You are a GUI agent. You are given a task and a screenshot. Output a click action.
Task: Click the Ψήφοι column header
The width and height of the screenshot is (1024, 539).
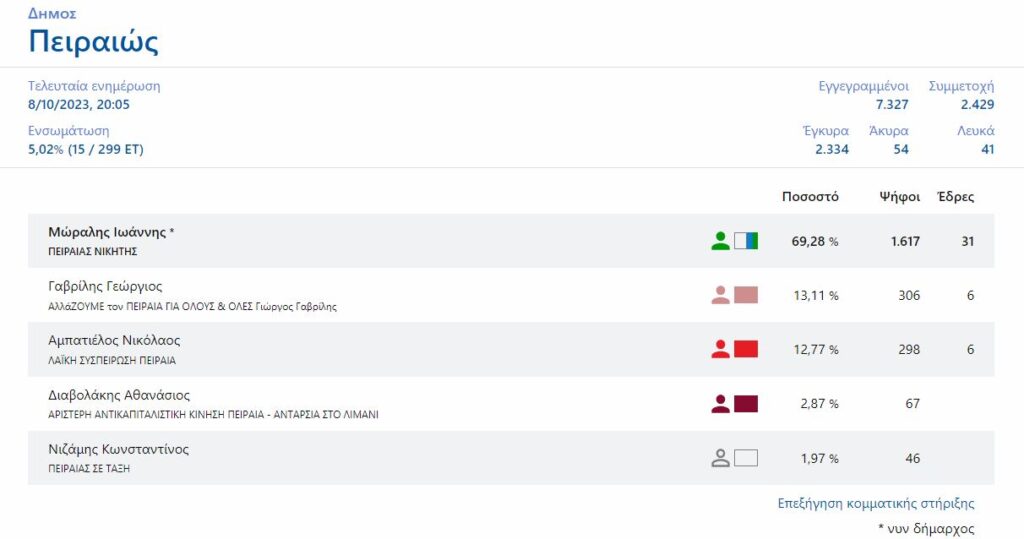(x=899, y=197)
